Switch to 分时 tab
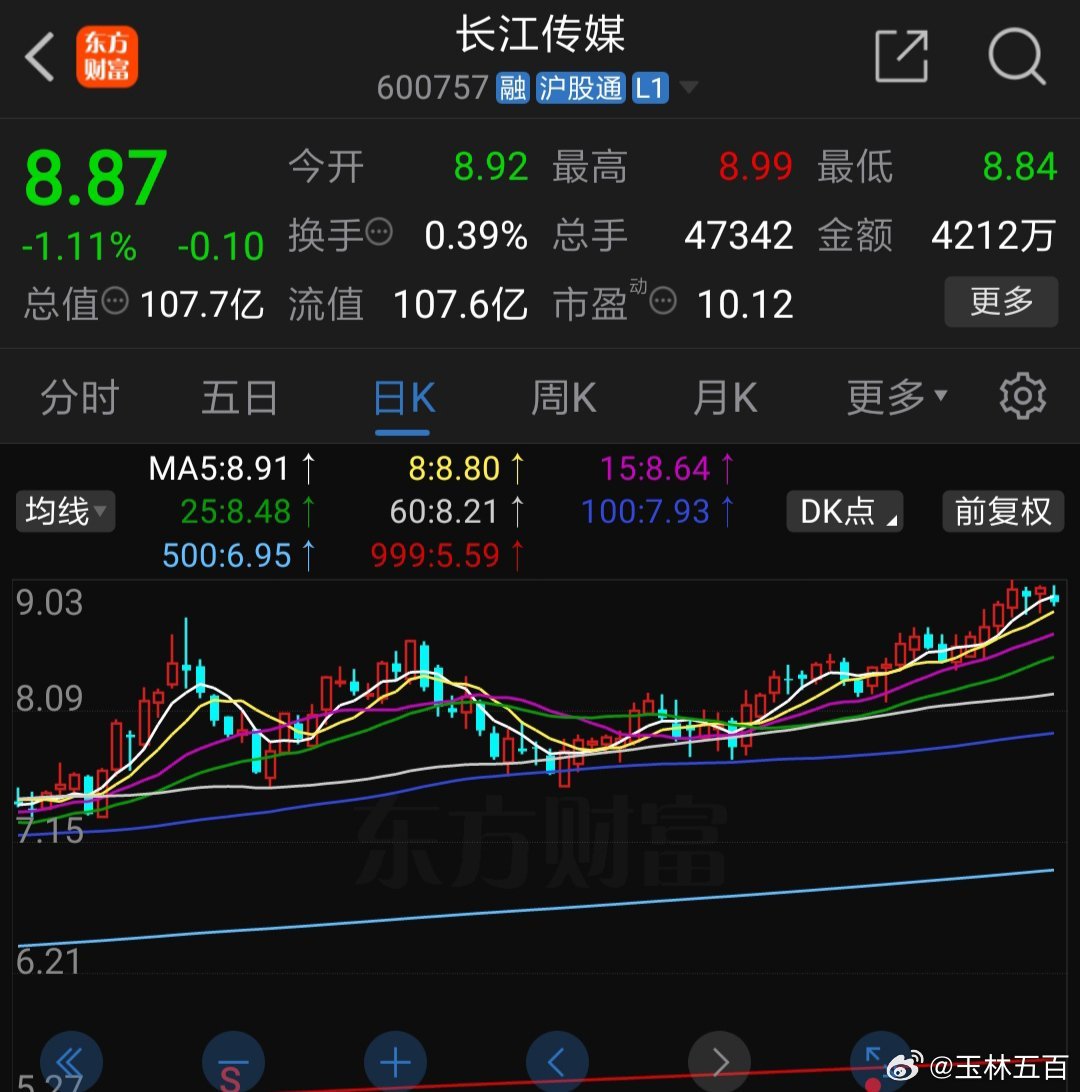This screenshot has width=1080, height=1092. tap(79, 398)
